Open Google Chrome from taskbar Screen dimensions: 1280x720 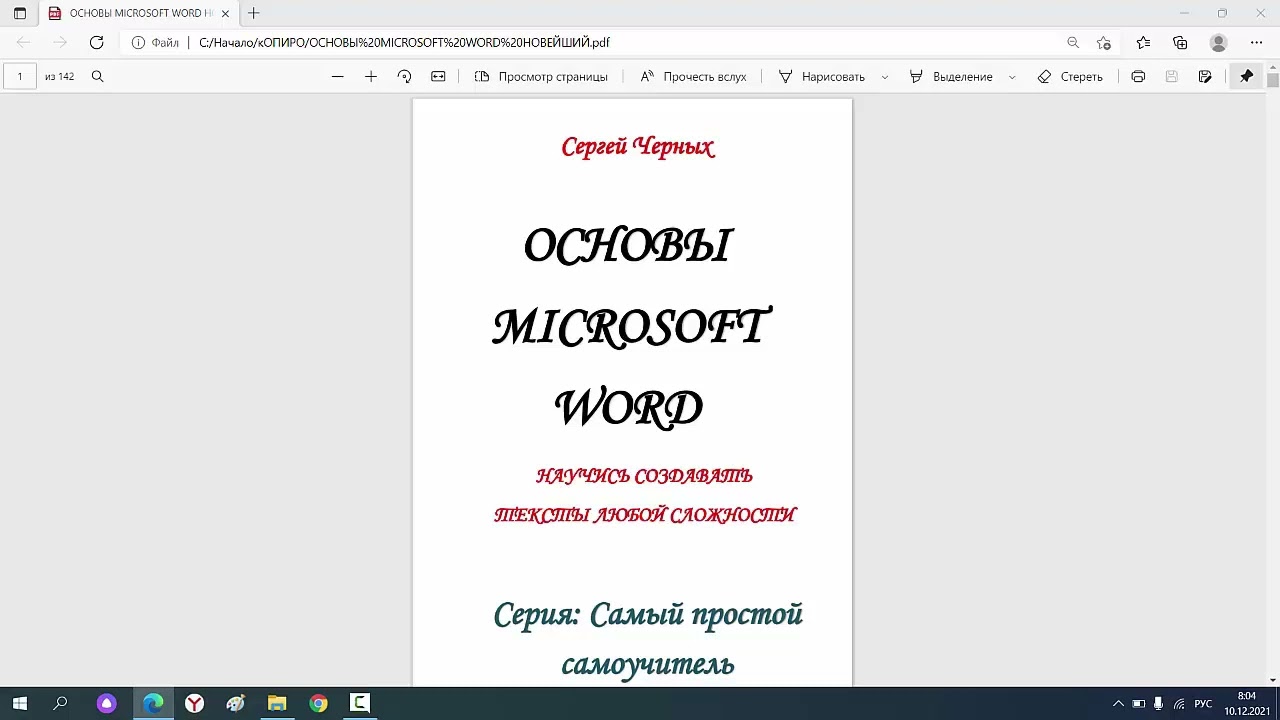click(x=318, y=704)
